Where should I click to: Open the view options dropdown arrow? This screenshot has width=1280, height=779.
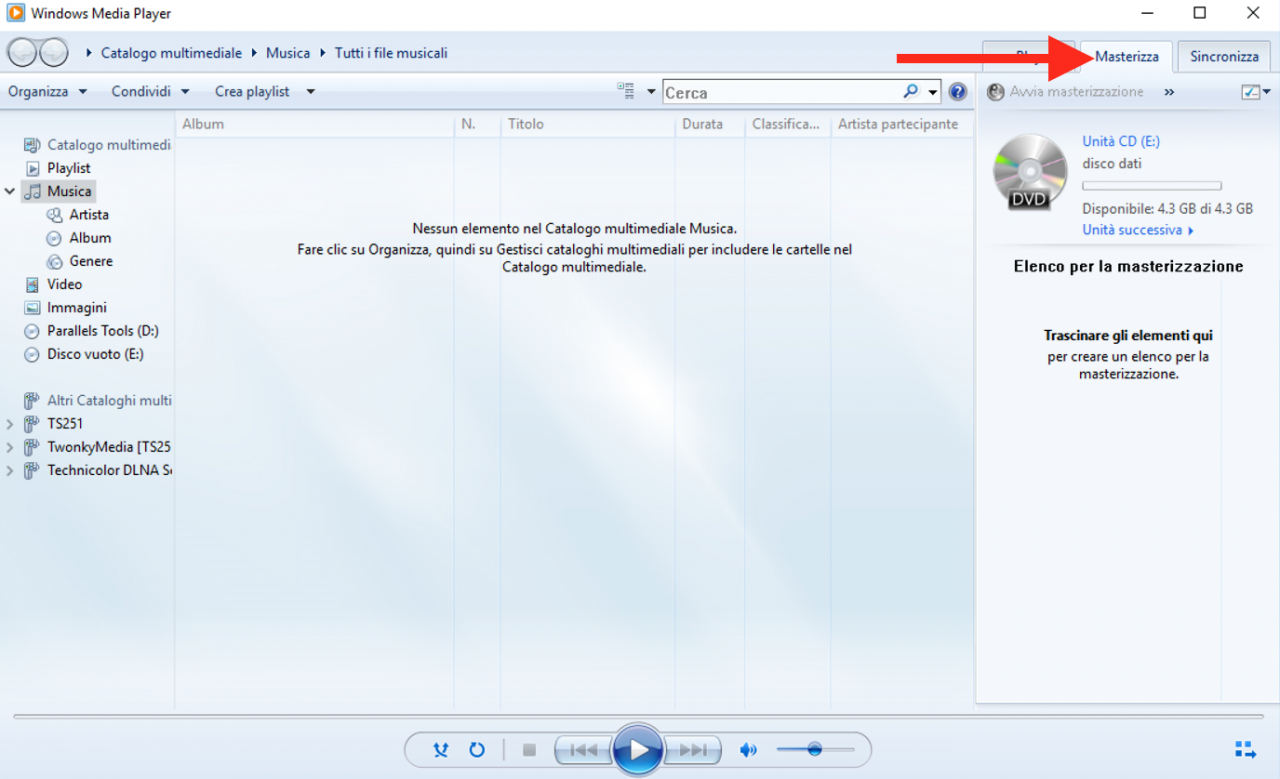tap(652, 92)
